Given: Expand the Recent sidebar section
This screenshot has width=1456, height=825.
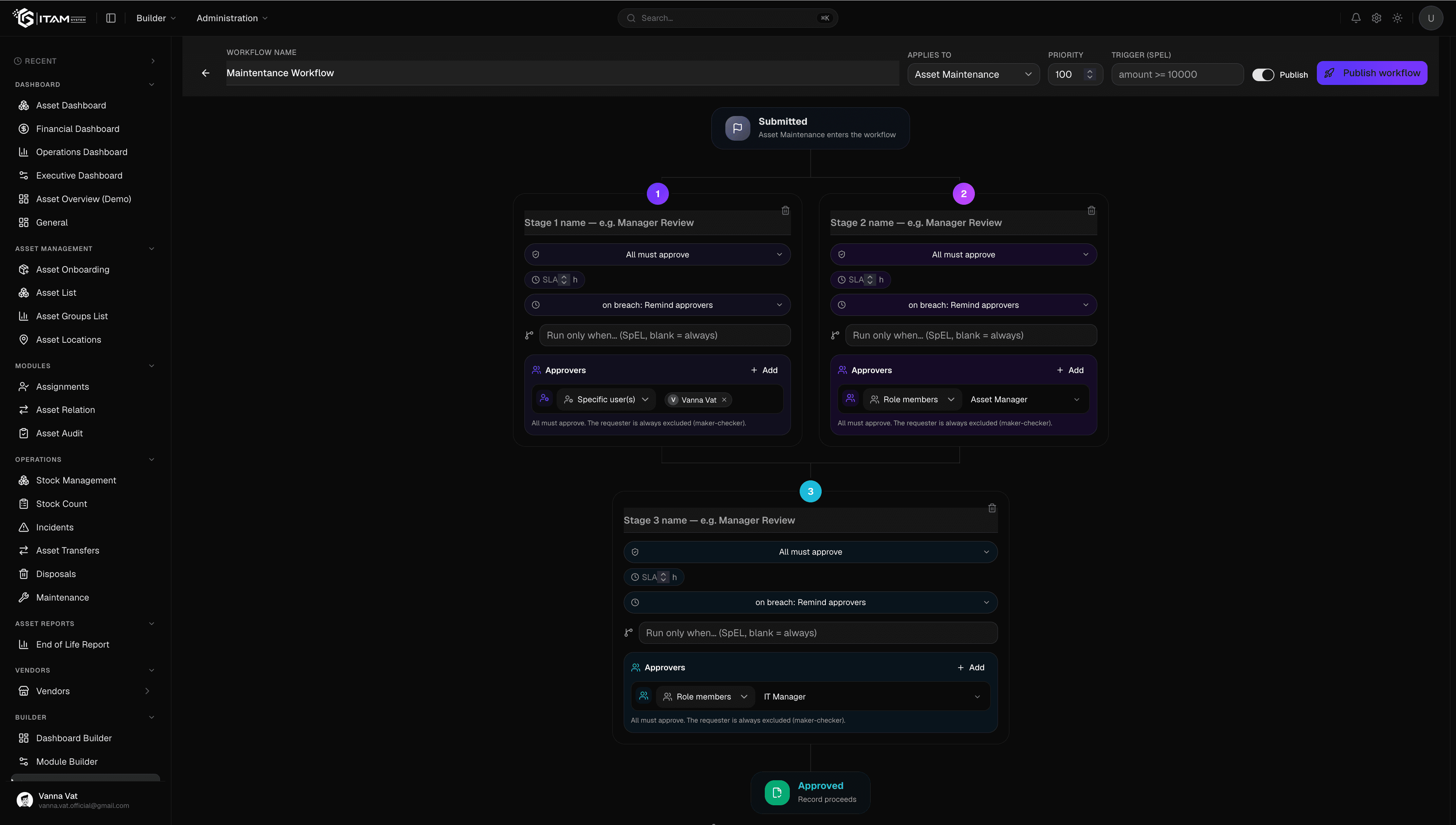Looking at the screenshot, I should pos(153,61).
